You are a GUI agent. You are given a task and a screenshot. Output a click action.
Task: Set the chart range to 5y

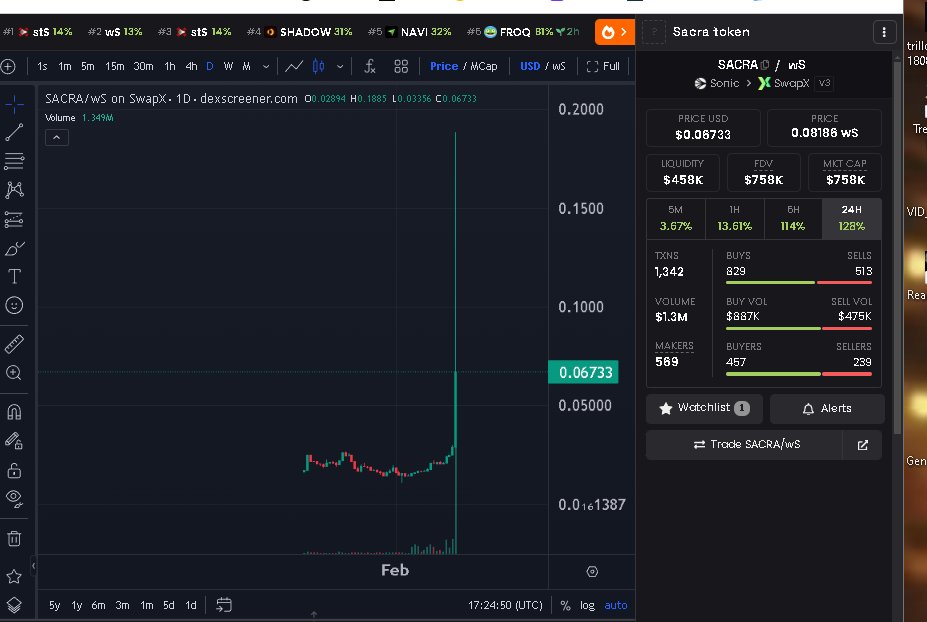pos(54,605)
